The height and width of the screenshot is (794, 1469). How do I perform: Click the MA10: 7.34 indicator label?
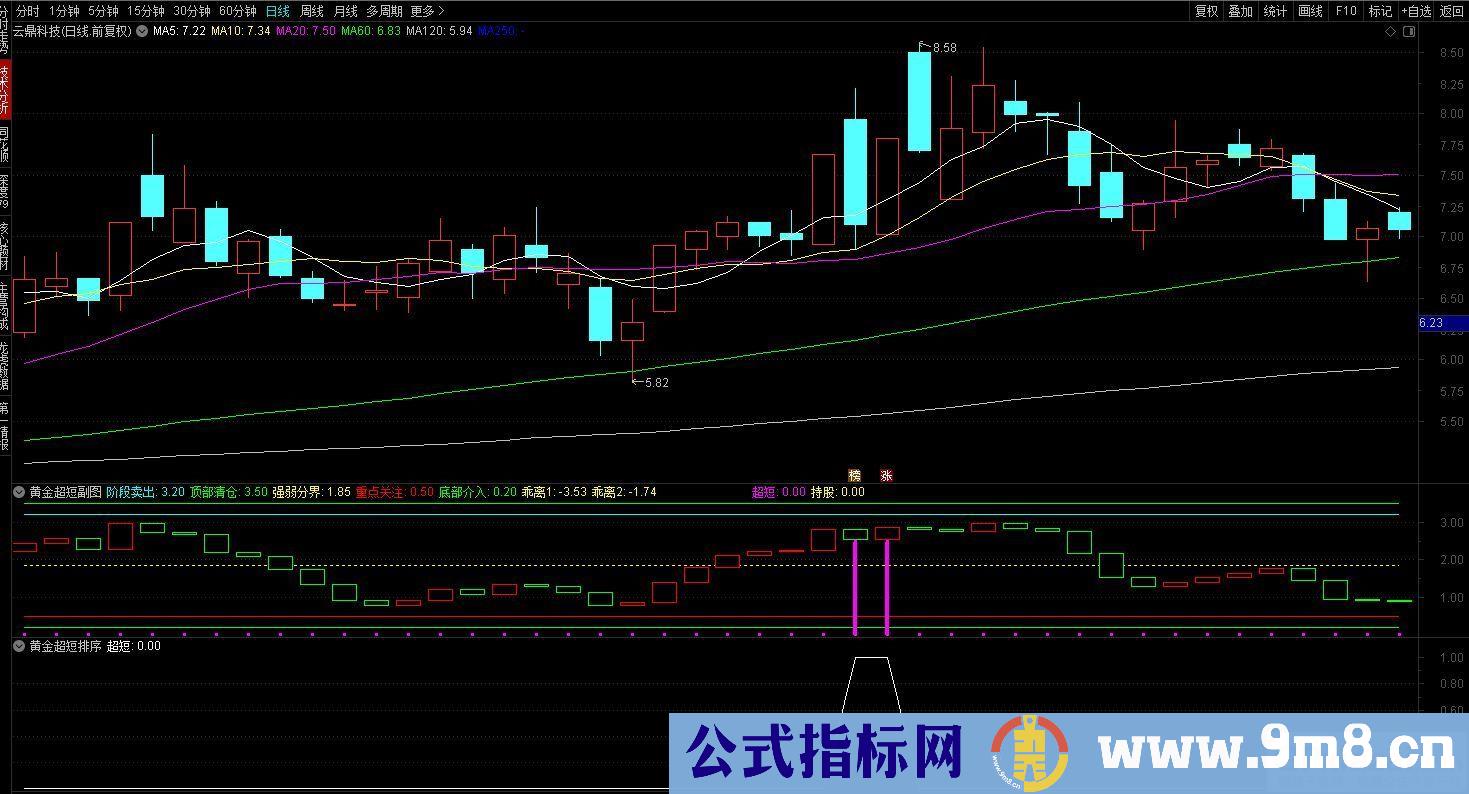(x=241, y=31)
